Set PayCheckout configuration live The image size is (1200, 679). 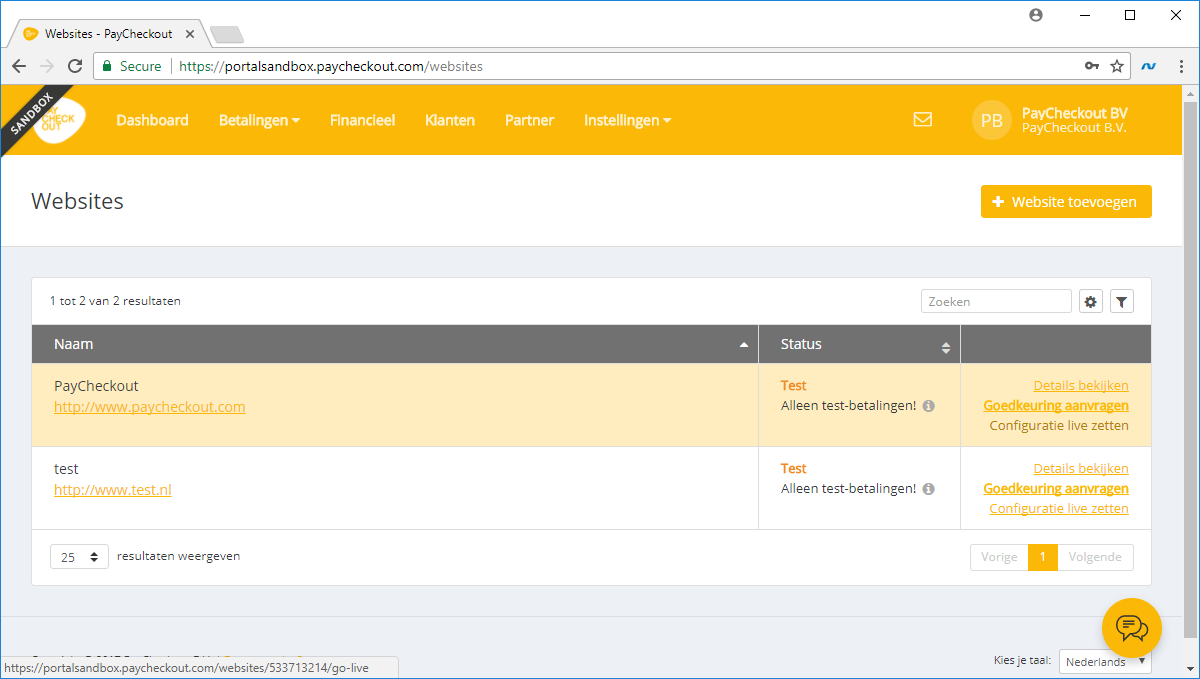click(1059, 426)
